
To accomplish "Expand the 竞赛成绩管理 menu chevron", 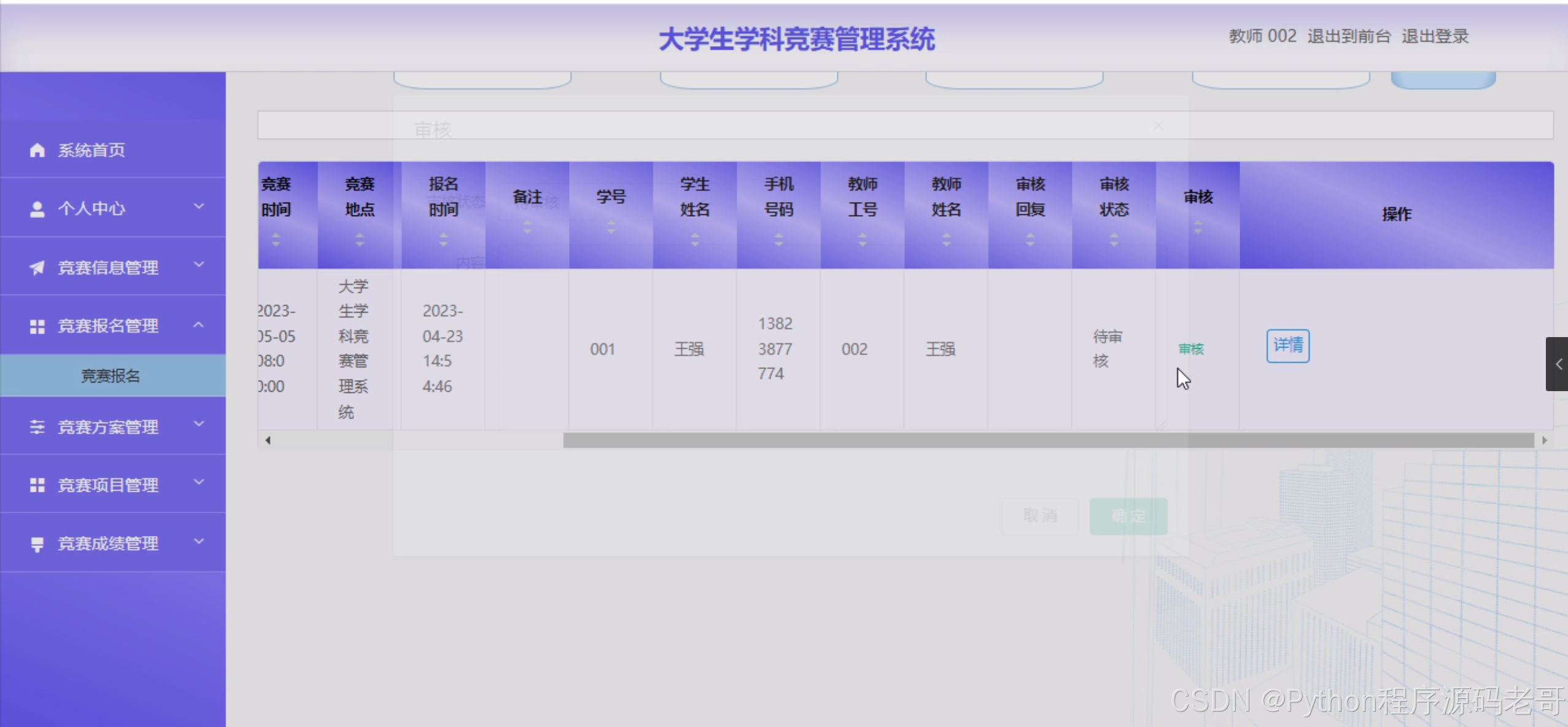I will (199, 542).
